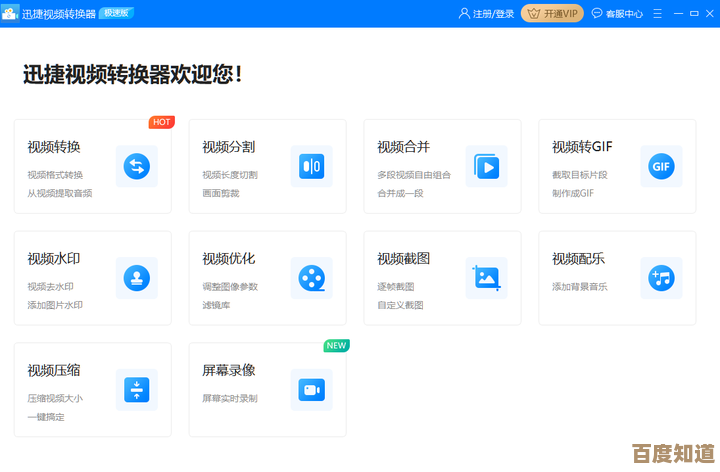
Task: Click the 视频截图 picture crop icon
Action: click(486, 278)
